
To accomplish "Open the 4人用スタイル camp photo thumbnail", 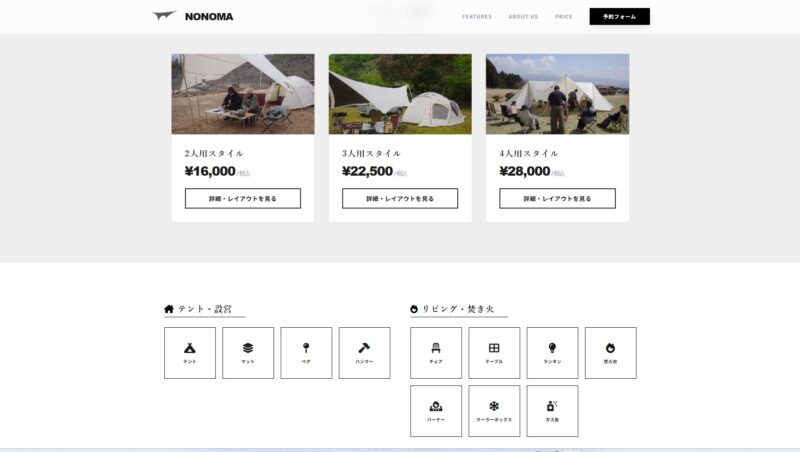I will 557,94.
